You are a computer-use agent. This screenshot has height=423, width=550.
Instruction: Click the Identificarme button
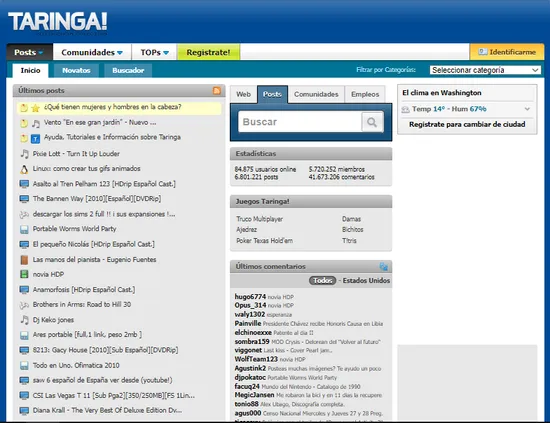(507, 52)
